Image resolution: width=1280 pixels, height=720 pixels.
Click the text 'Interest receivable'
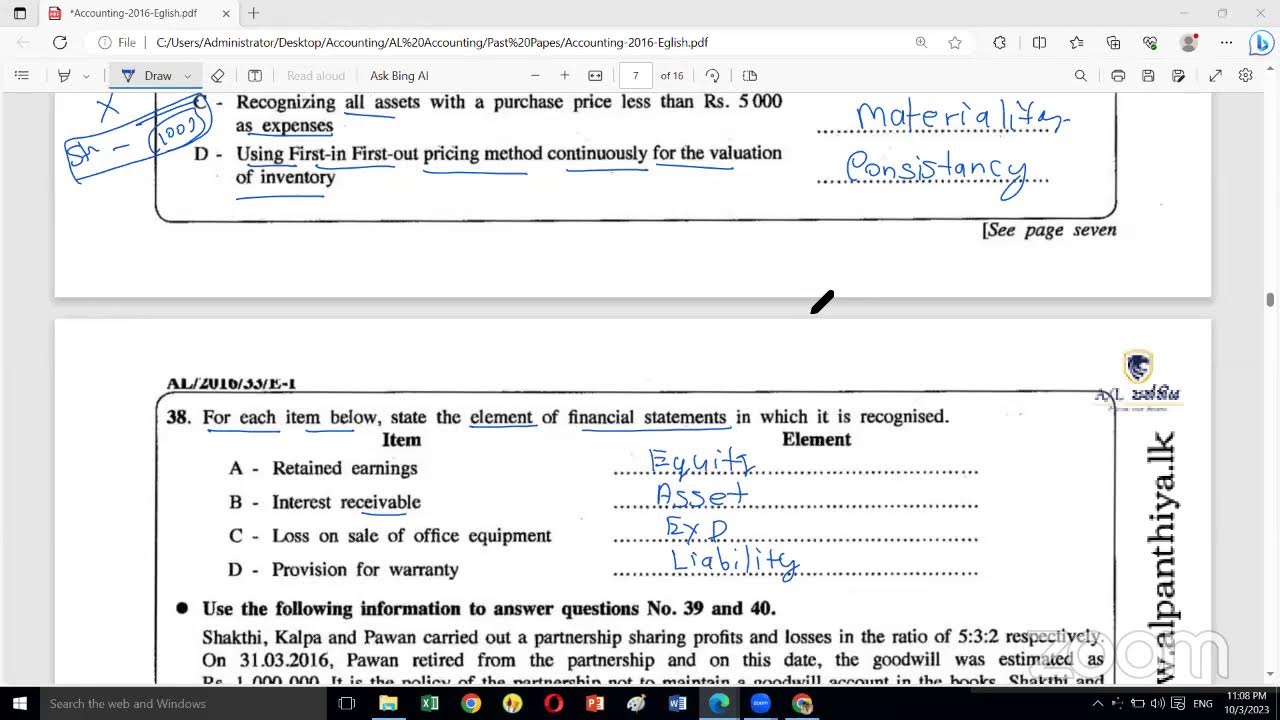(x=346, y=502)
